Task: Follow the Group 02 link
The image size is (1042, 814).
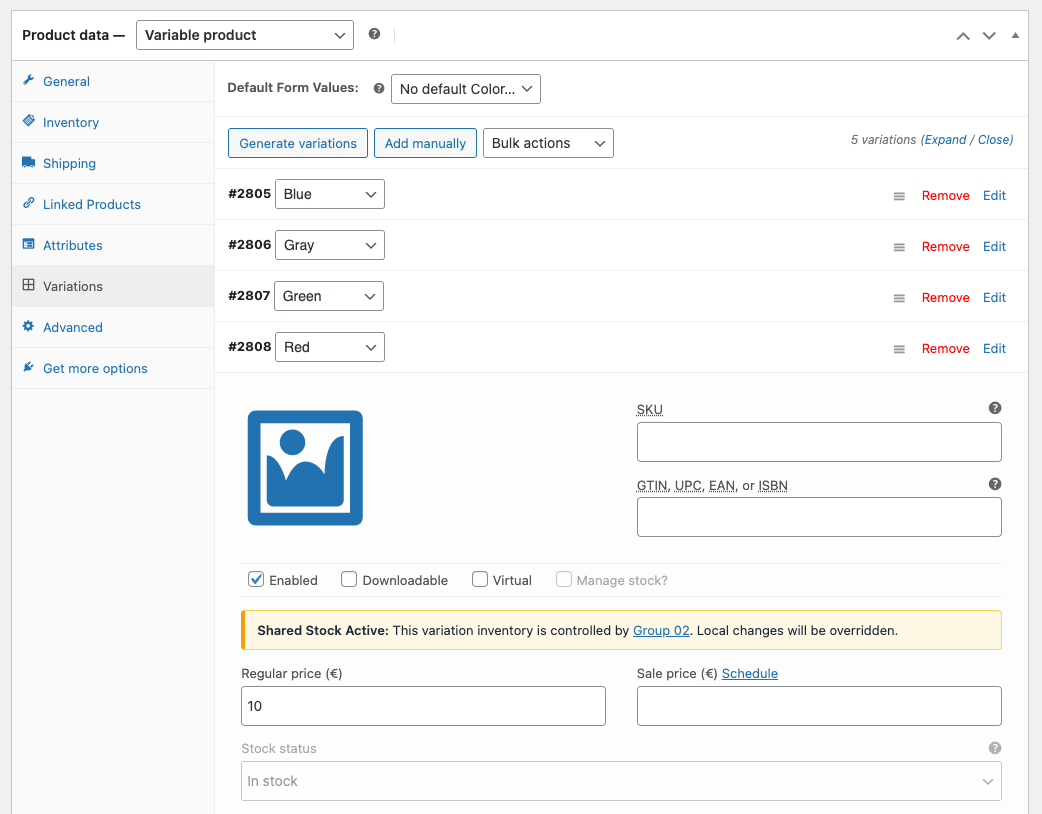Action: (661, 631)
